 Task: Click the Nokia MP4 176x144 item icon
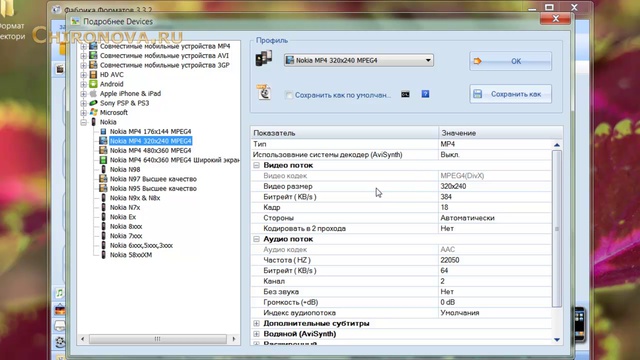[x=103, y=131]
